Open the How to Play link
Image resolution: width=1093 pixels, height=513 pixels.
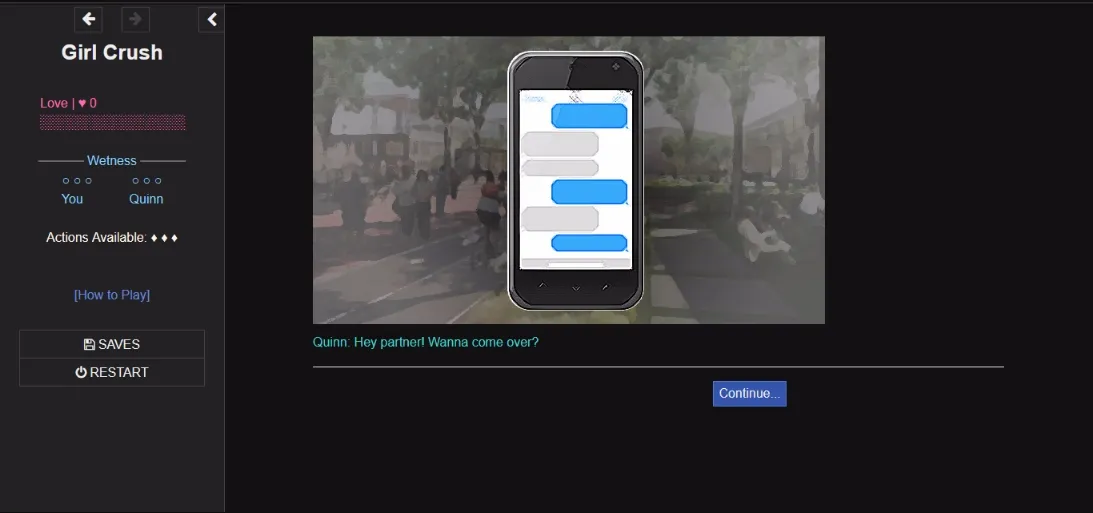[112, 295]
